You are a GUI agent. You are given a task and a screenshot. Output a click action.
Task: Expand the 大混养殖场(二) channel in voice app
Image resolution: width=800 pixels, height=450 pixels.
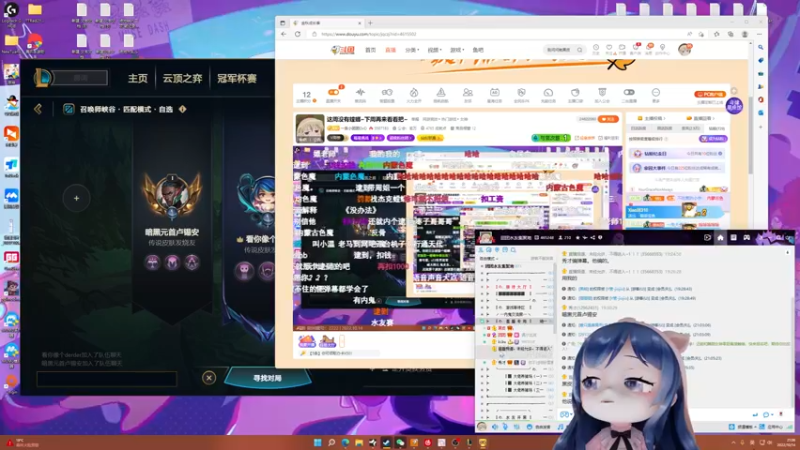pyautogui.click(x=523, y=383)
